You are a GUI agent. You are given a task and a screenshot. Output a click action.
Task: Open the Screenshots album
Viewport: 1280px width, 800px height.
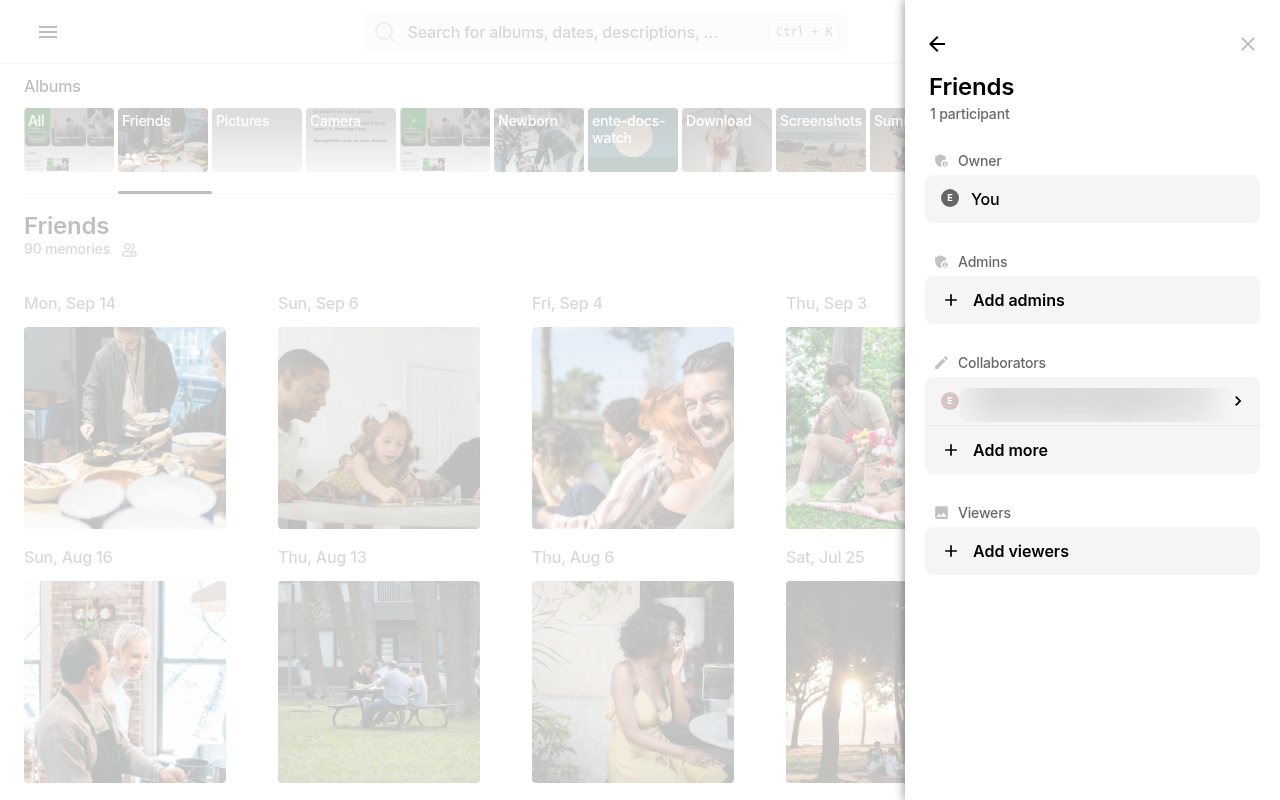(821, 140)
